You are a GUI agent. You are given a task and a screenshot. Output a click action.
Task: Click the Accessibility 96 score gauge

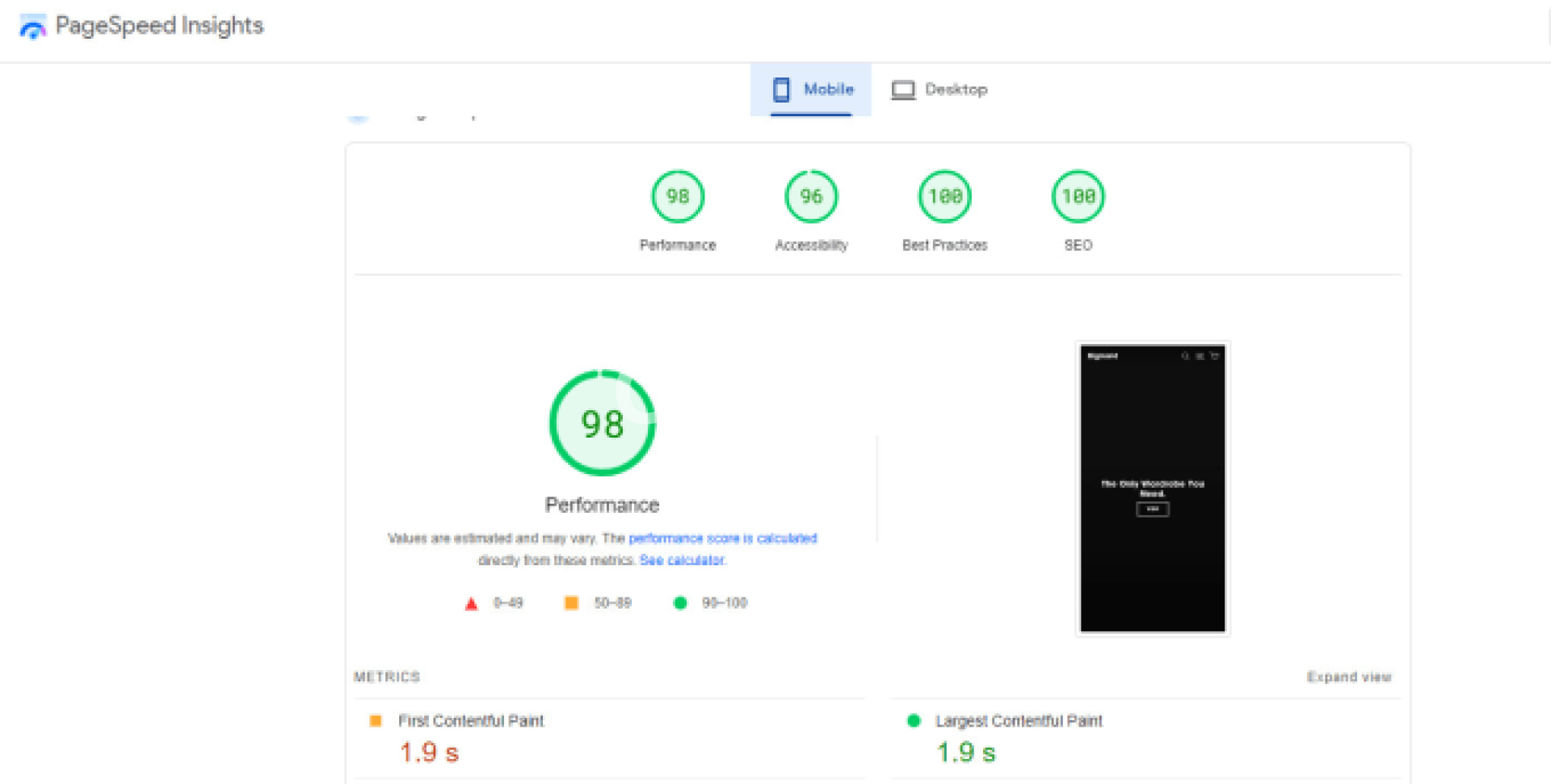tap(811, 196)
